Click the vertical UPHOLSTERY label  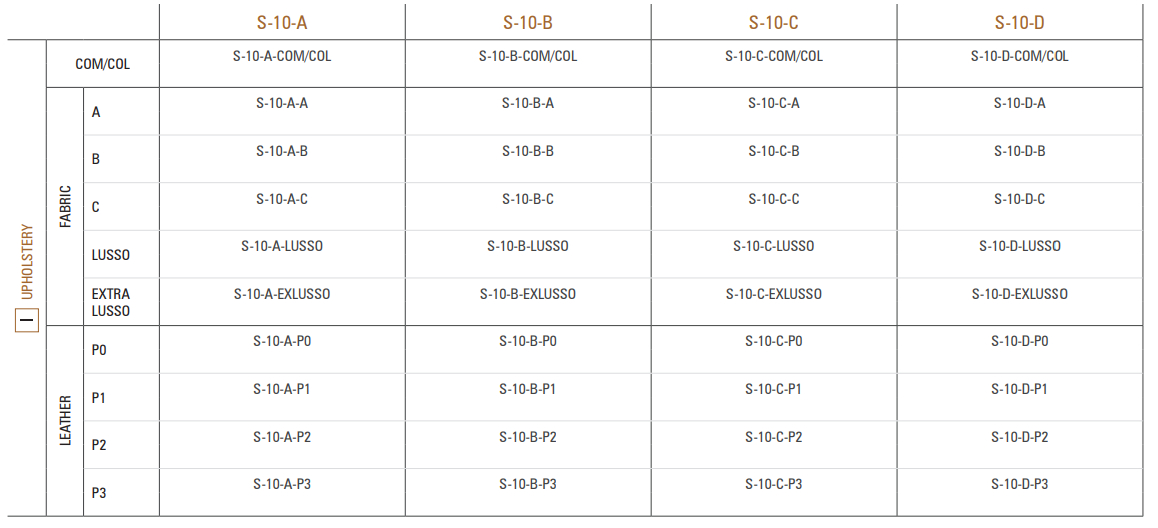coord(27,262)
